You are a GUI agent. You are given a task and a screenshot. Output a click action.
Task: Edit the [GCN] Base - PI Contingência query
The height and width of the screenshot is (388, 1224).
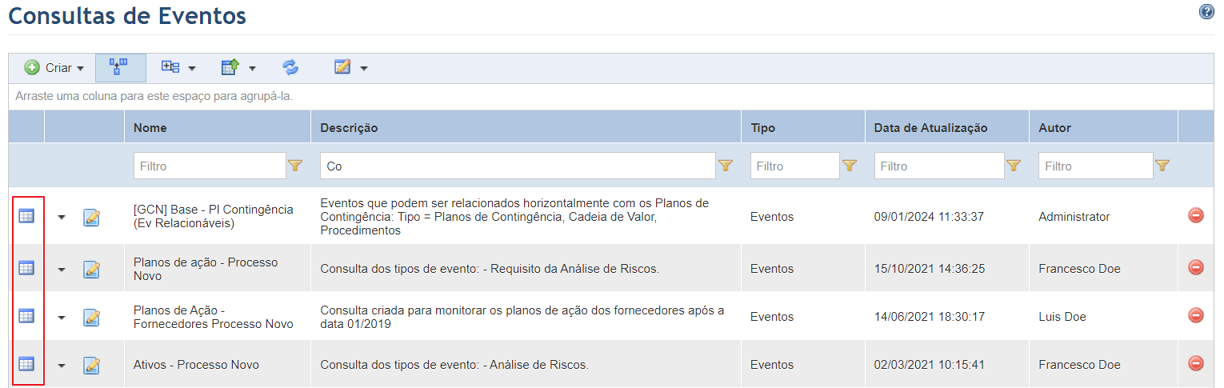click(x=92, y=217)
